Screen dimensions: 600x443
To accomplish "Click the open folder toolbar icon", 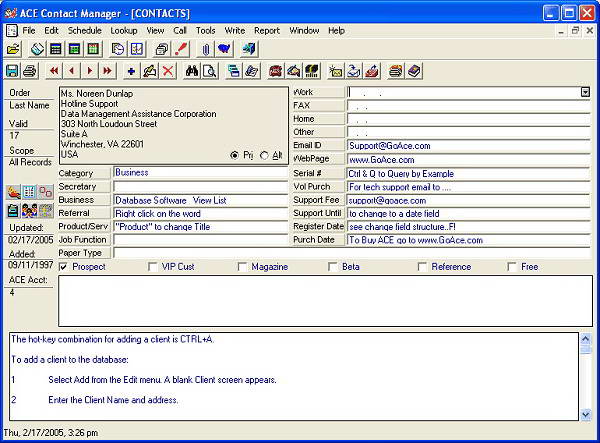I will [x=13, y=49].
